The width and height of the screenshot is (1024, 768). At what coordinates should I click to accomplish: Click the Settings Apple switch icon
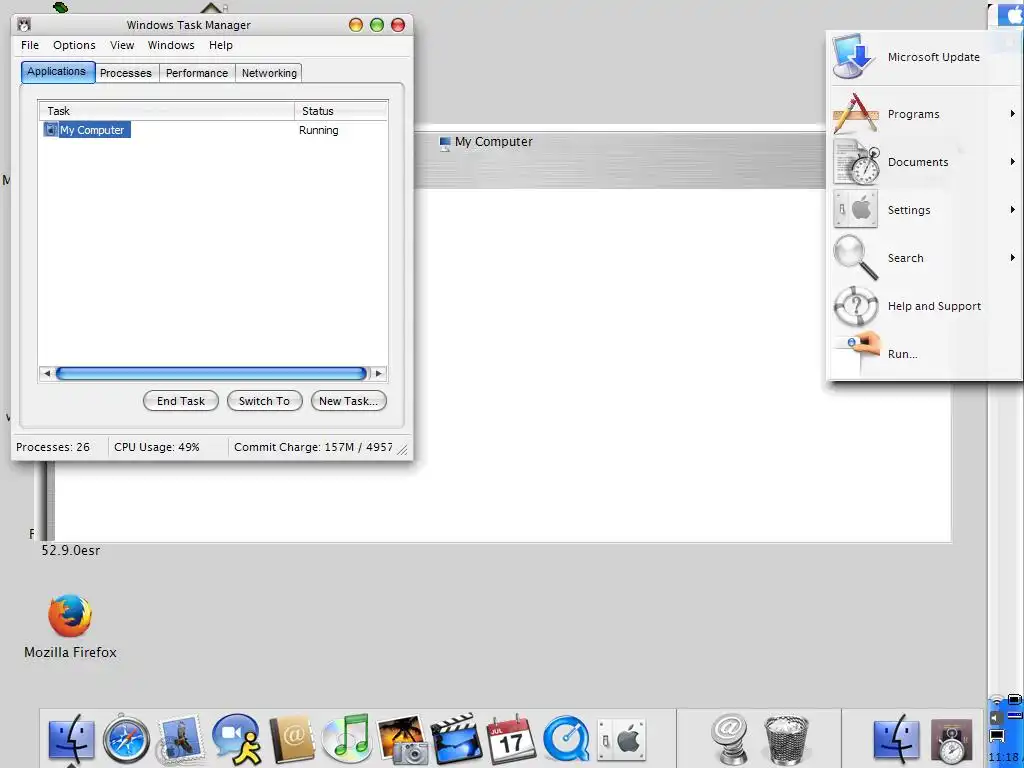(x=856, y=210)
